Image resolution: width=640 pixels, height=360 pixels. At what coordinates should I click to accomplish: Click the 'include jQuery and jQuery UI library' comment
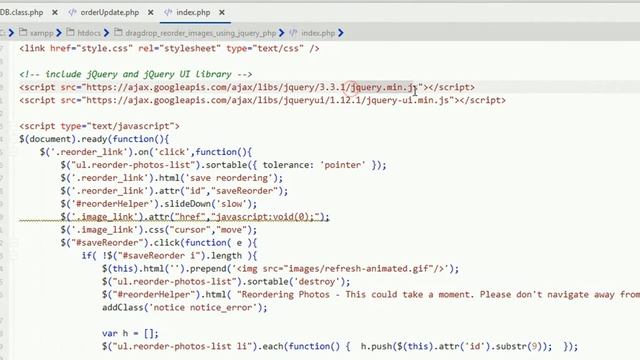tap(136, 74)
